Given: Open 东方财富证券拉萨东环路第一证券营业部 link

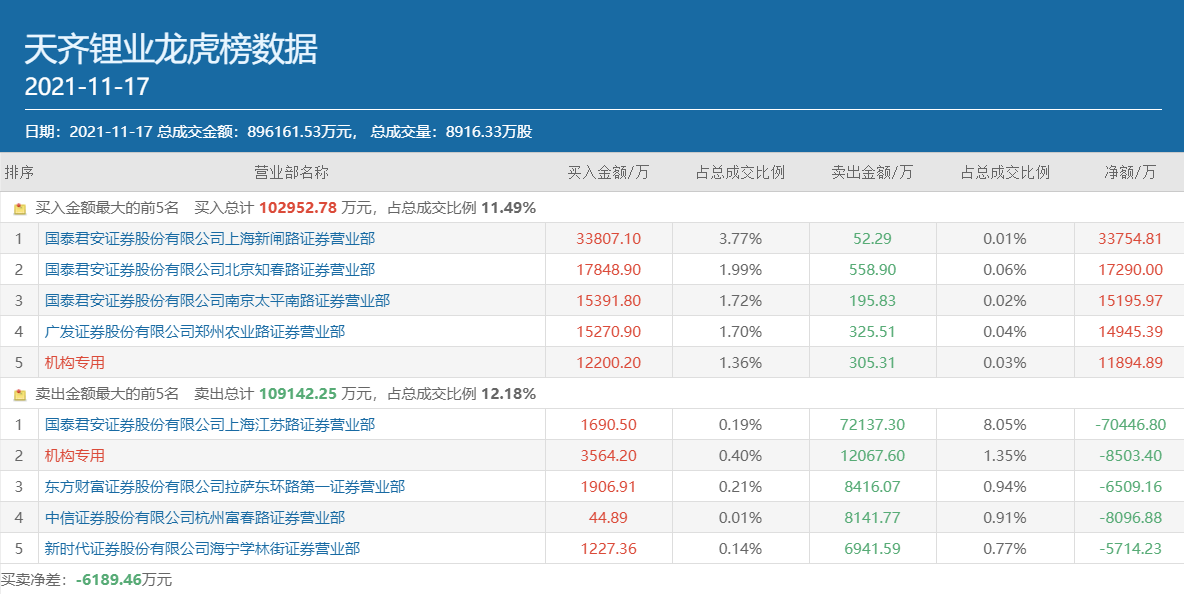Looking at the screenshot, I should point(225,487).
